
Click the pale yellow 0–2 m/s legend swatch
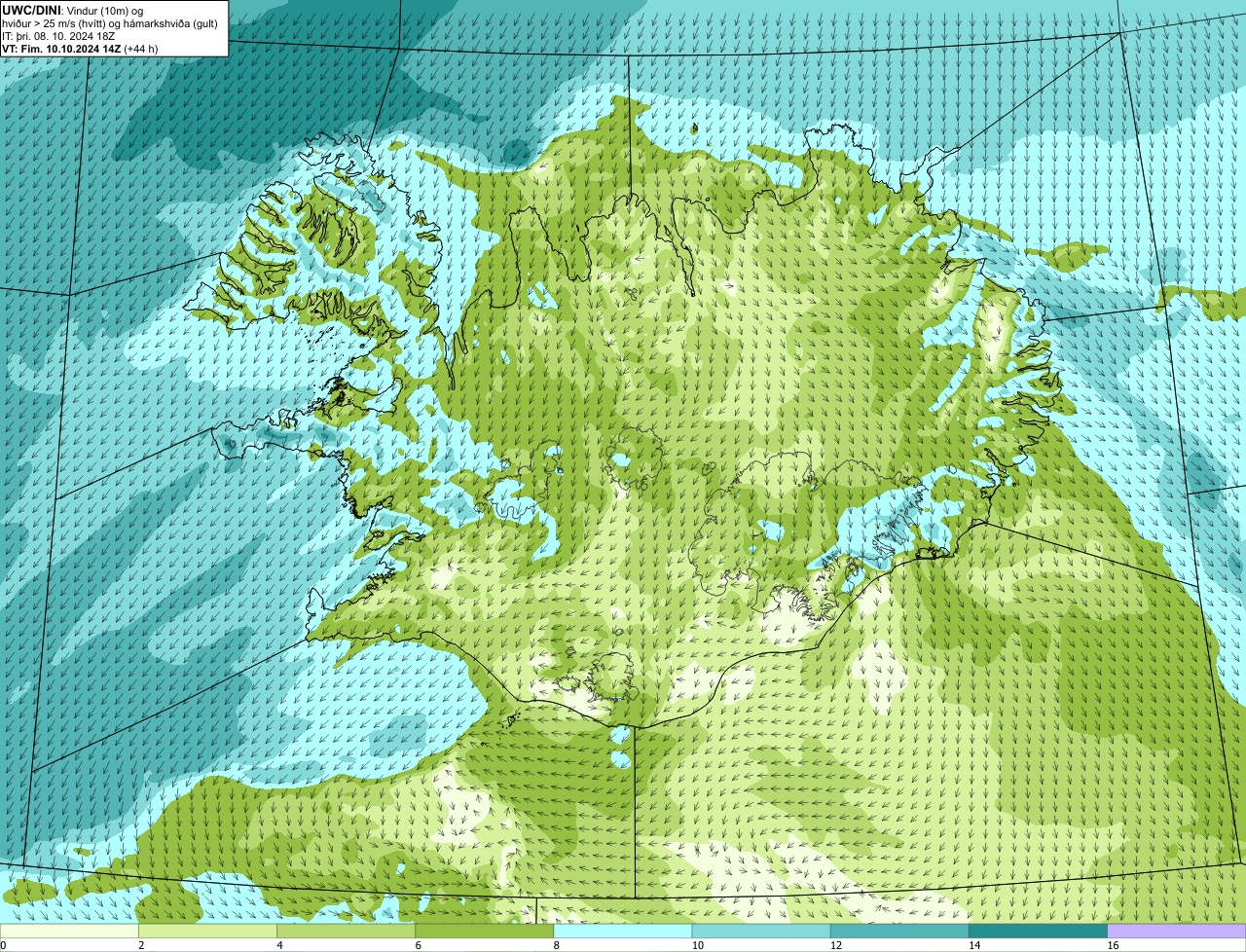pos(69,931)
